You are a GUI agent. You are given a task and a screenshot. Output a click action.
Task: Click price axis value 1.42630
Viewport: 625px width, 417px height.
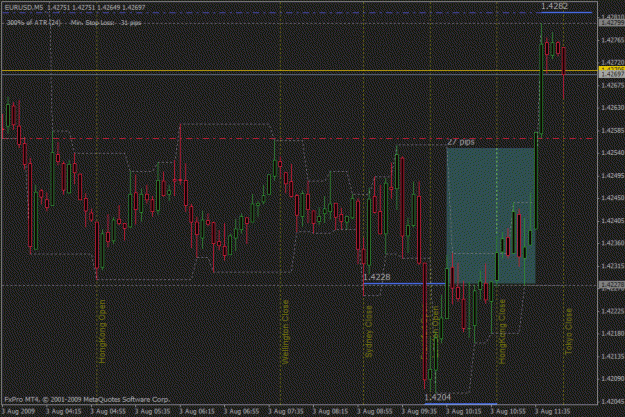point(613,108)
